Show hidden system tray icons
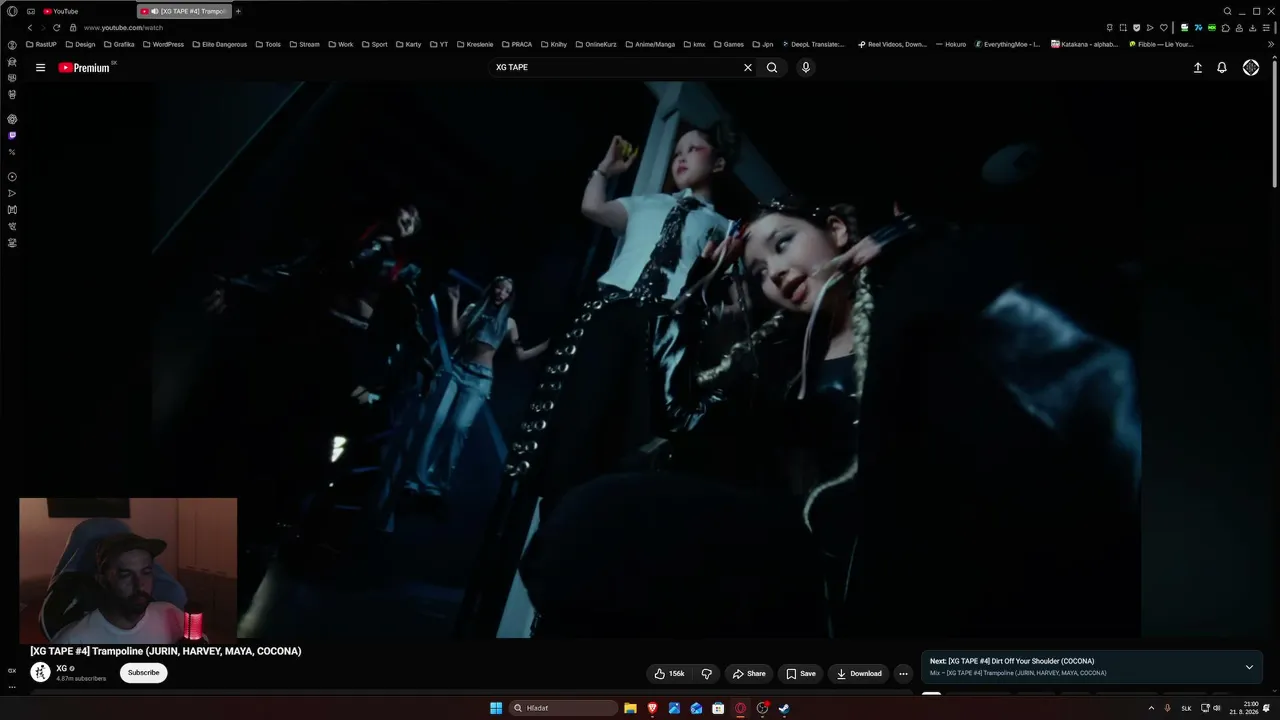Image resolution: width=1280 pixels, height=720 pixels. coord(1151,708)
